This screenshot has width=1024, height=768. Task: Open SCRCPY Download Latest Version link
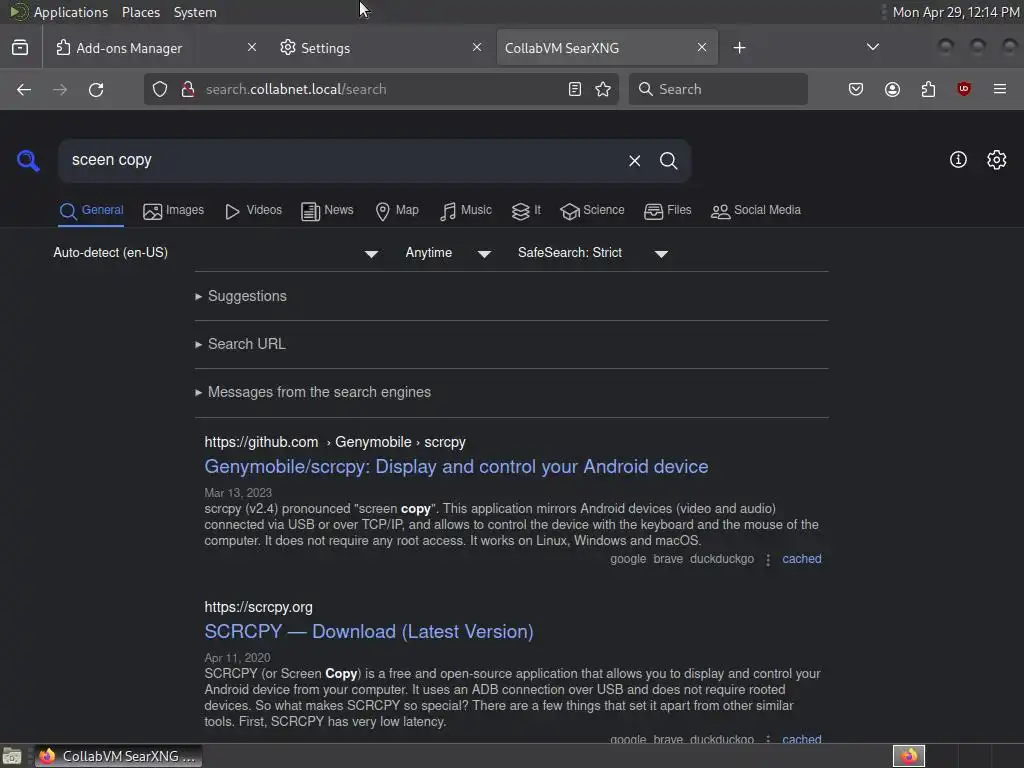coord(368,632)
